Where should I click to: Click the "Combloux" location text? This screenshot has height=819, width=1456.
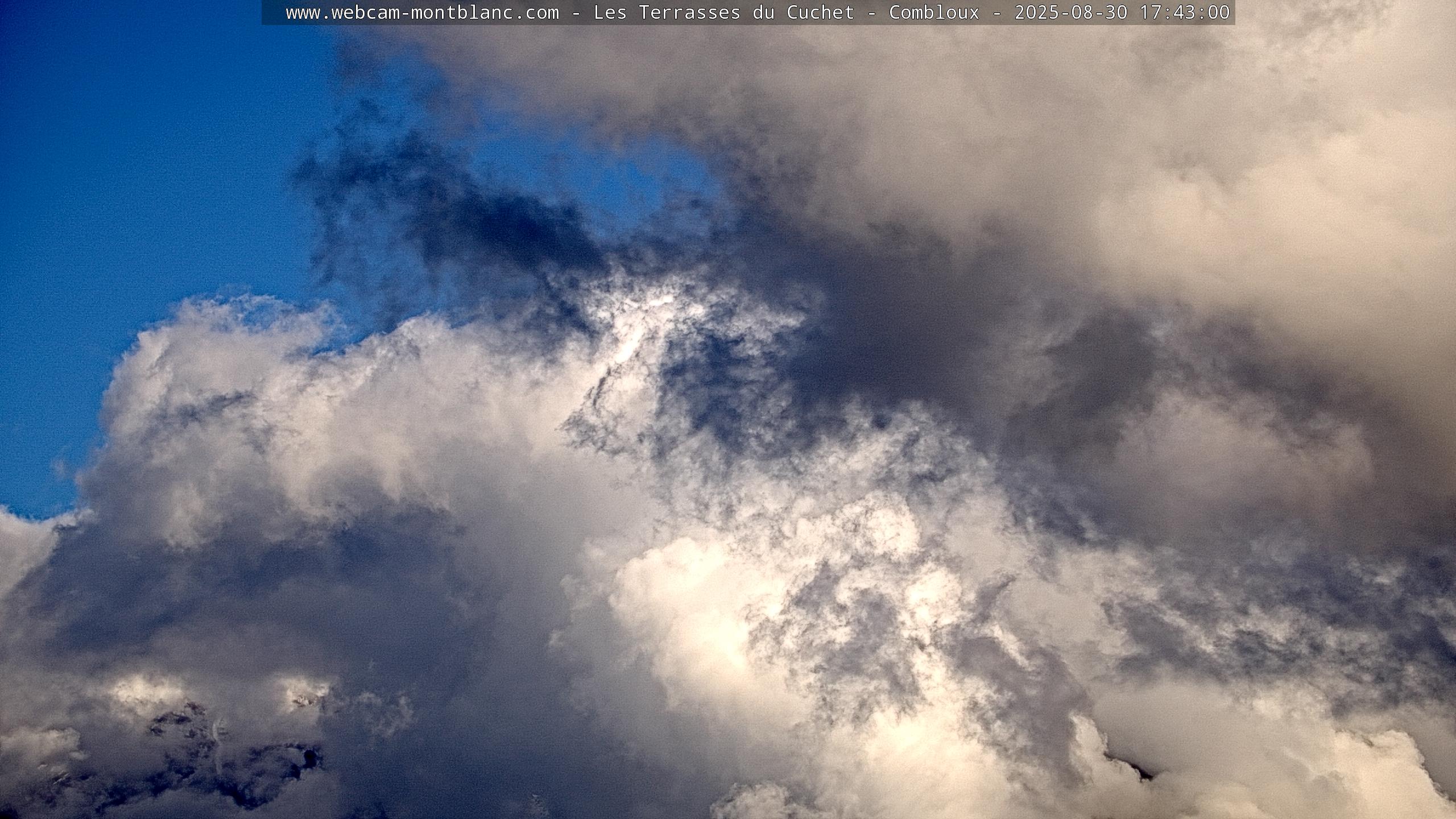(934, 13)
